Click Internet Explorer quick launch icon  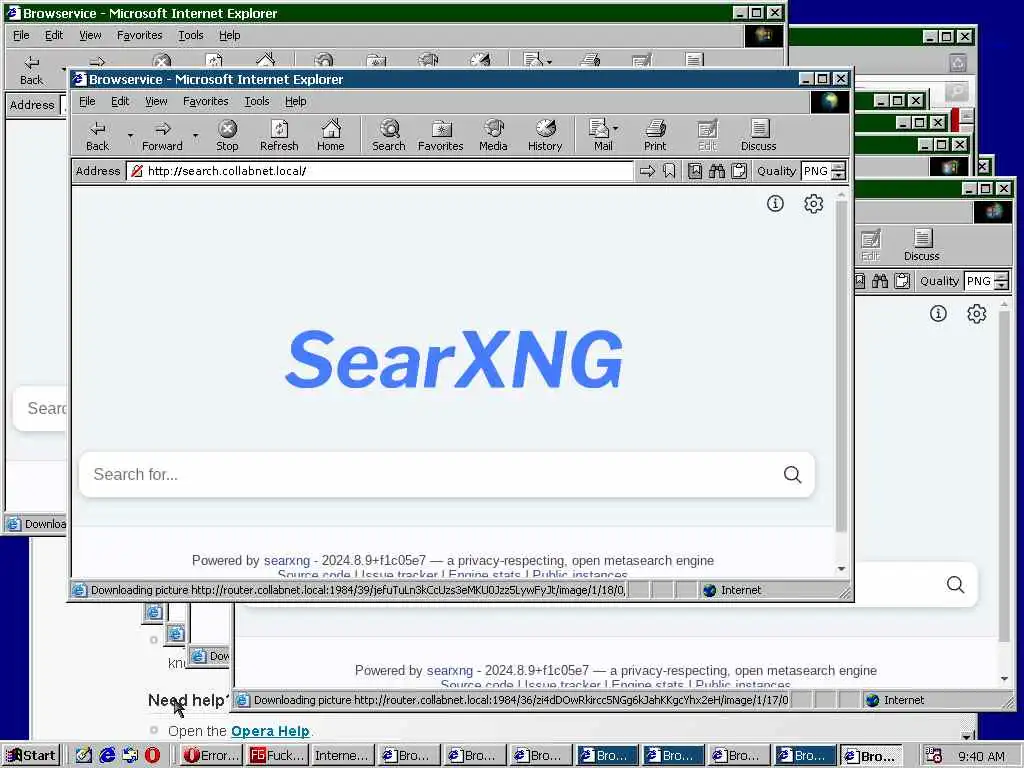click(x=107, y=756)
